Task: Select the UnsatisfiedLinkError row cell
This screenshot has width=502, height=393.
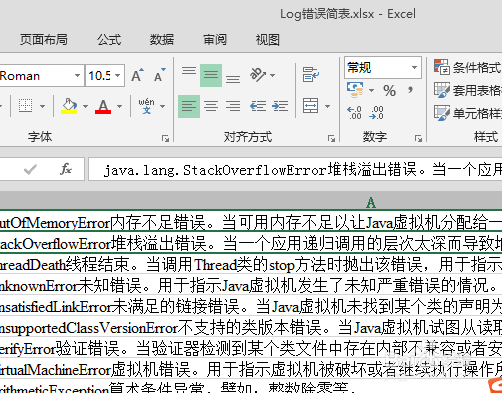Action: click(x=251, y=306)
